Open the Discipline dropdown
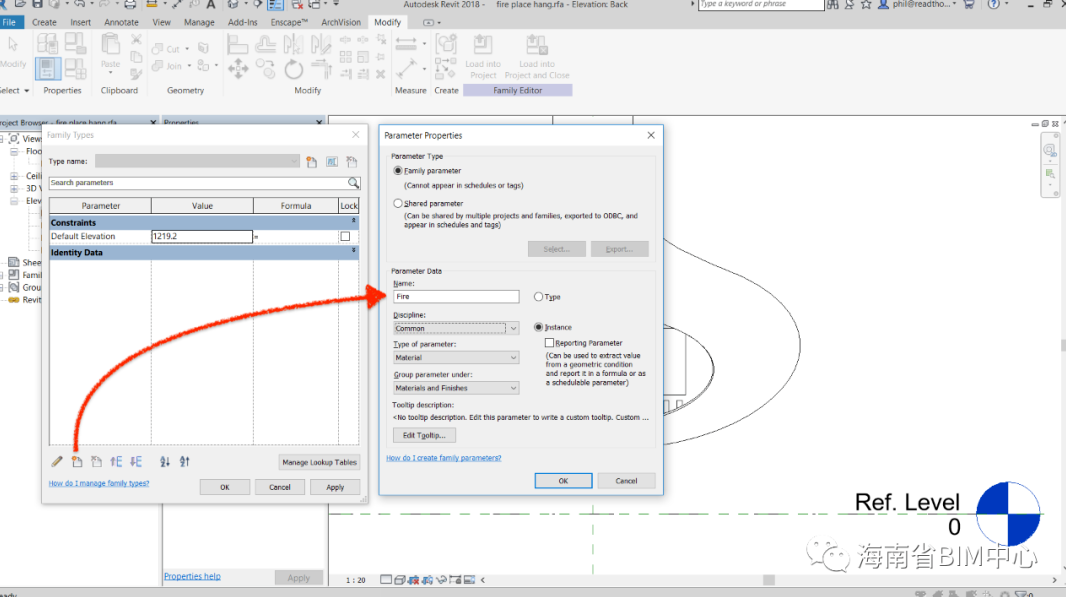This screenshot has width=1066, height=597. tap(456, 328)
